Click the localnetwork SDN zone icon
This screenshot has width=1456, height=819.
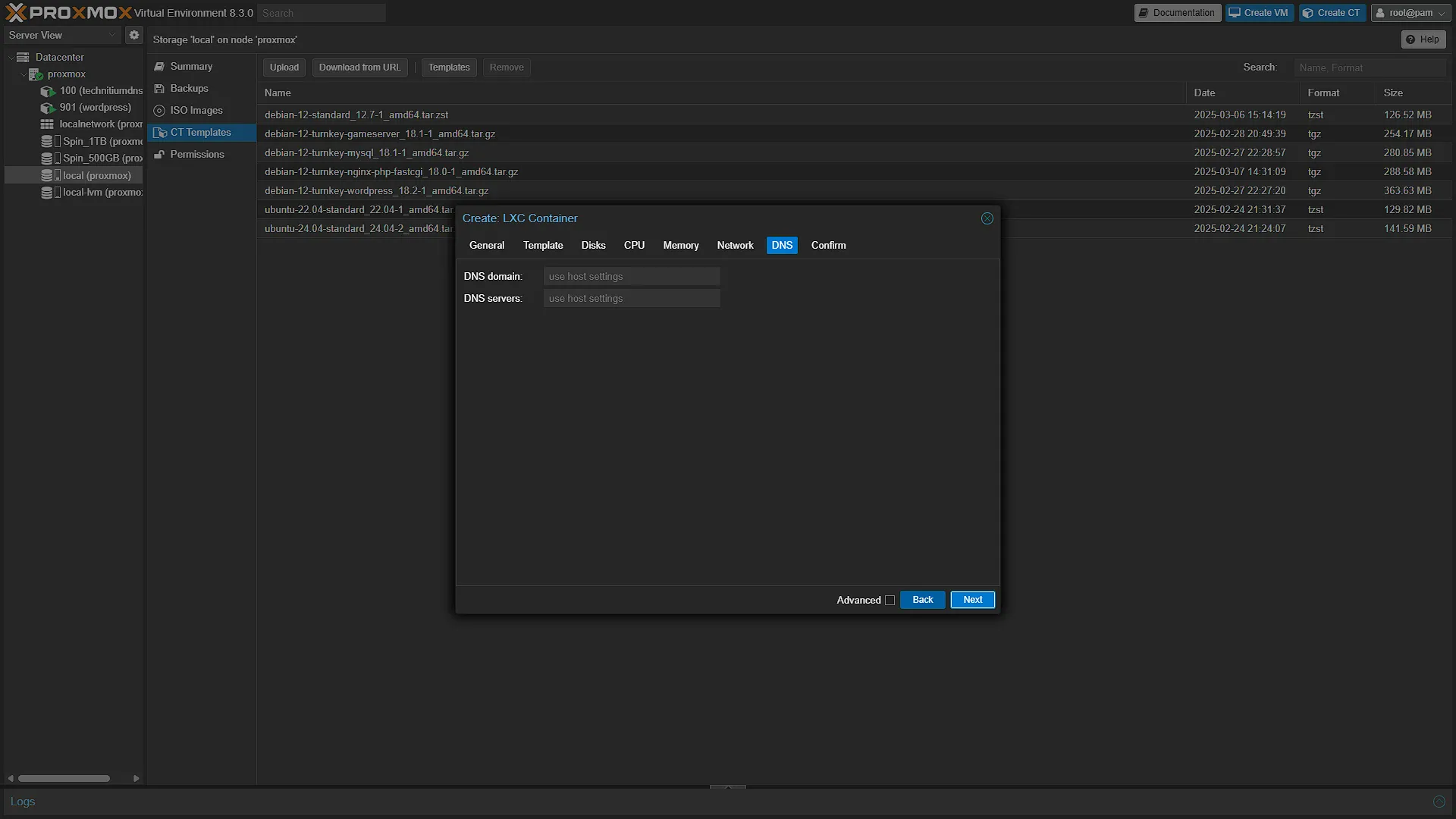(47, 124)
